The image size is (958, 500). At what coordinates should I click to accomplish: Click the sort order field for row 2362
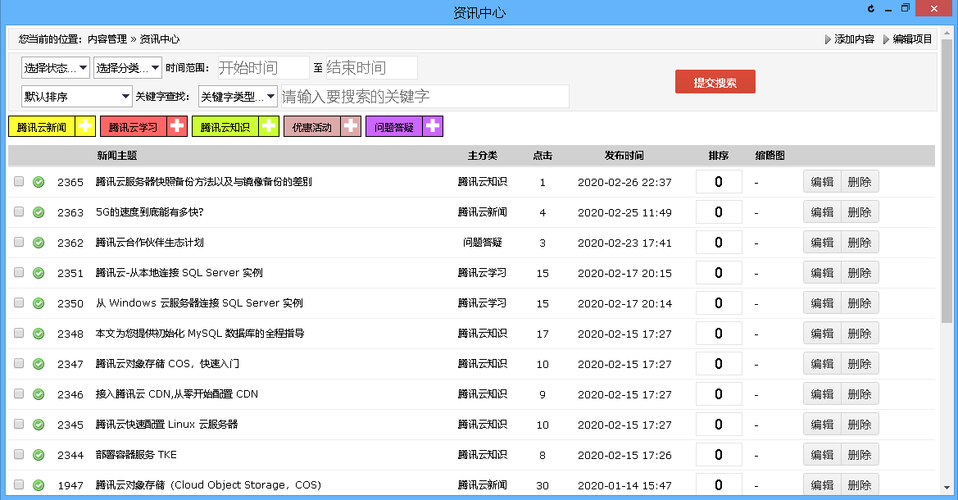(718, 243)
